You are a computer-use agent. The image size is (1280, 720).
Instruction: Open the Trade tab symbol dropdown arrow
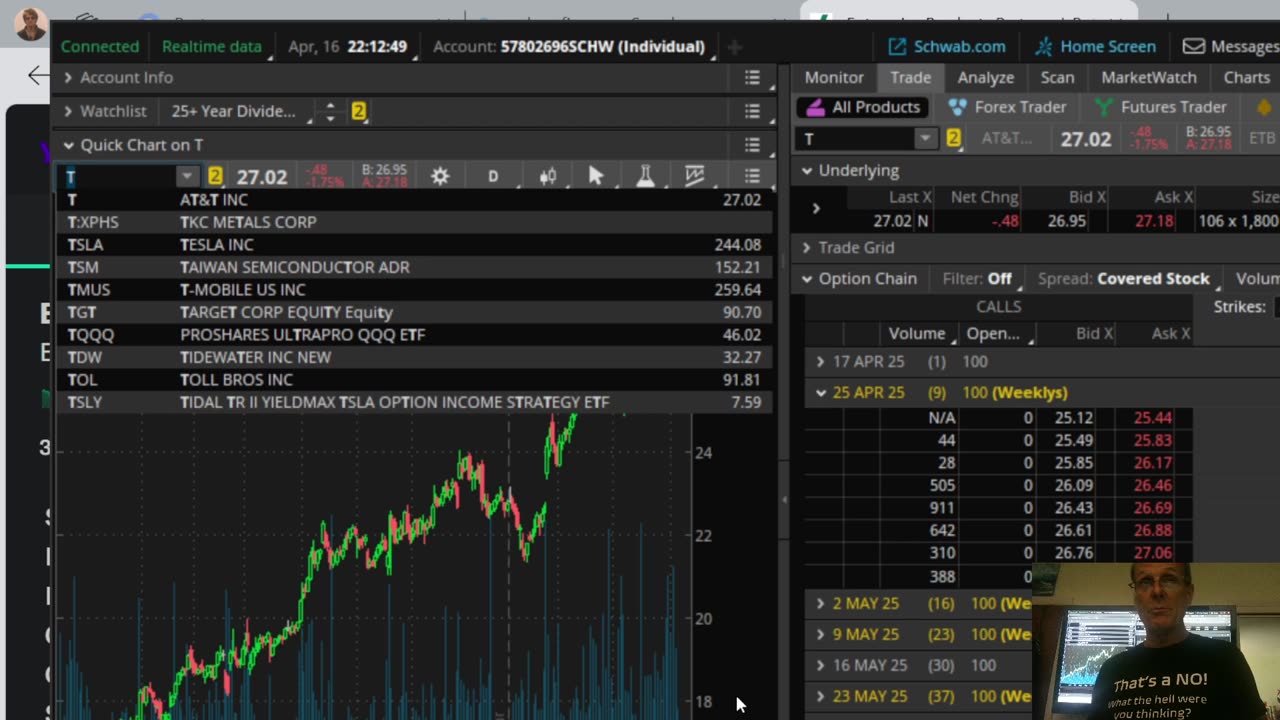(x=926, y=139)
